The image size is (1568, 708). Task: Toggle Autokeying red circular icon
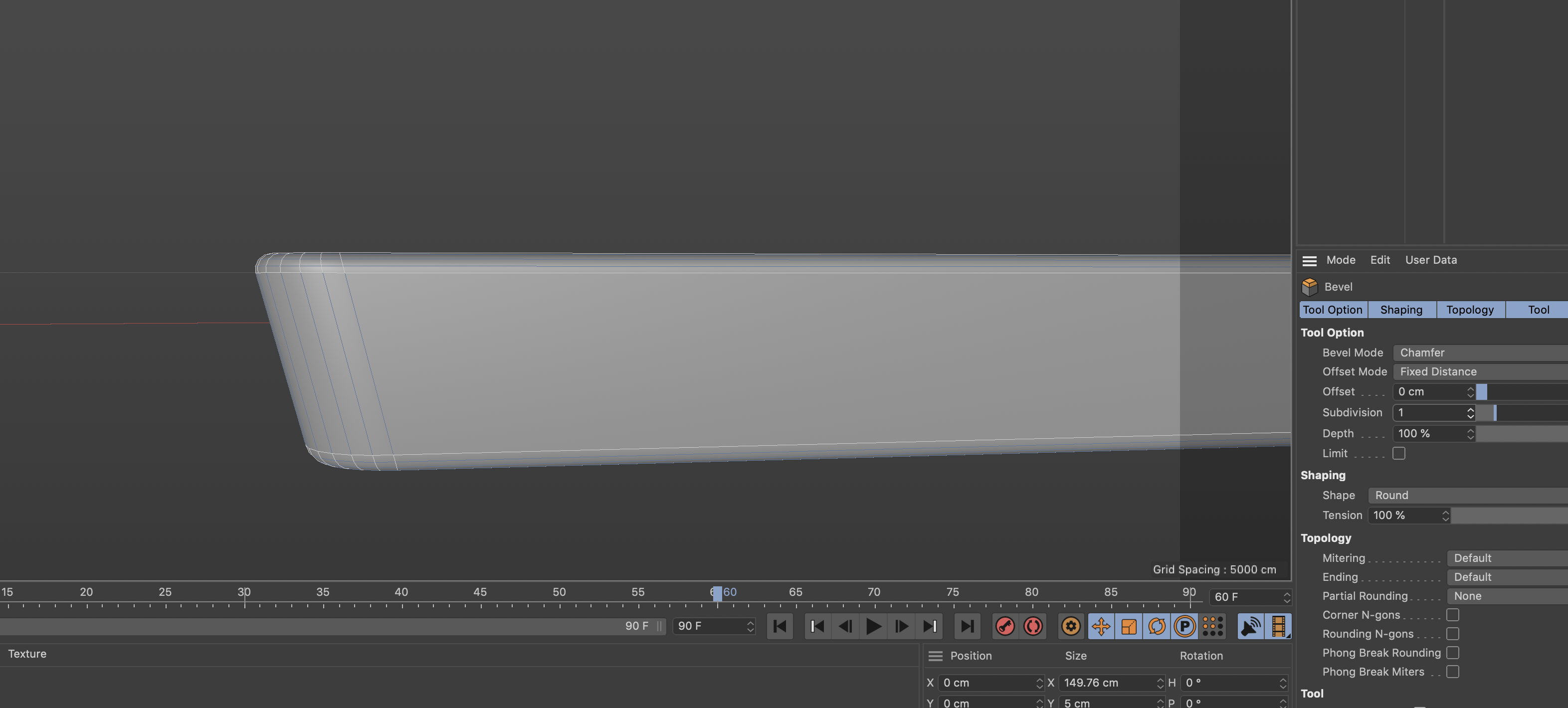1033,626
